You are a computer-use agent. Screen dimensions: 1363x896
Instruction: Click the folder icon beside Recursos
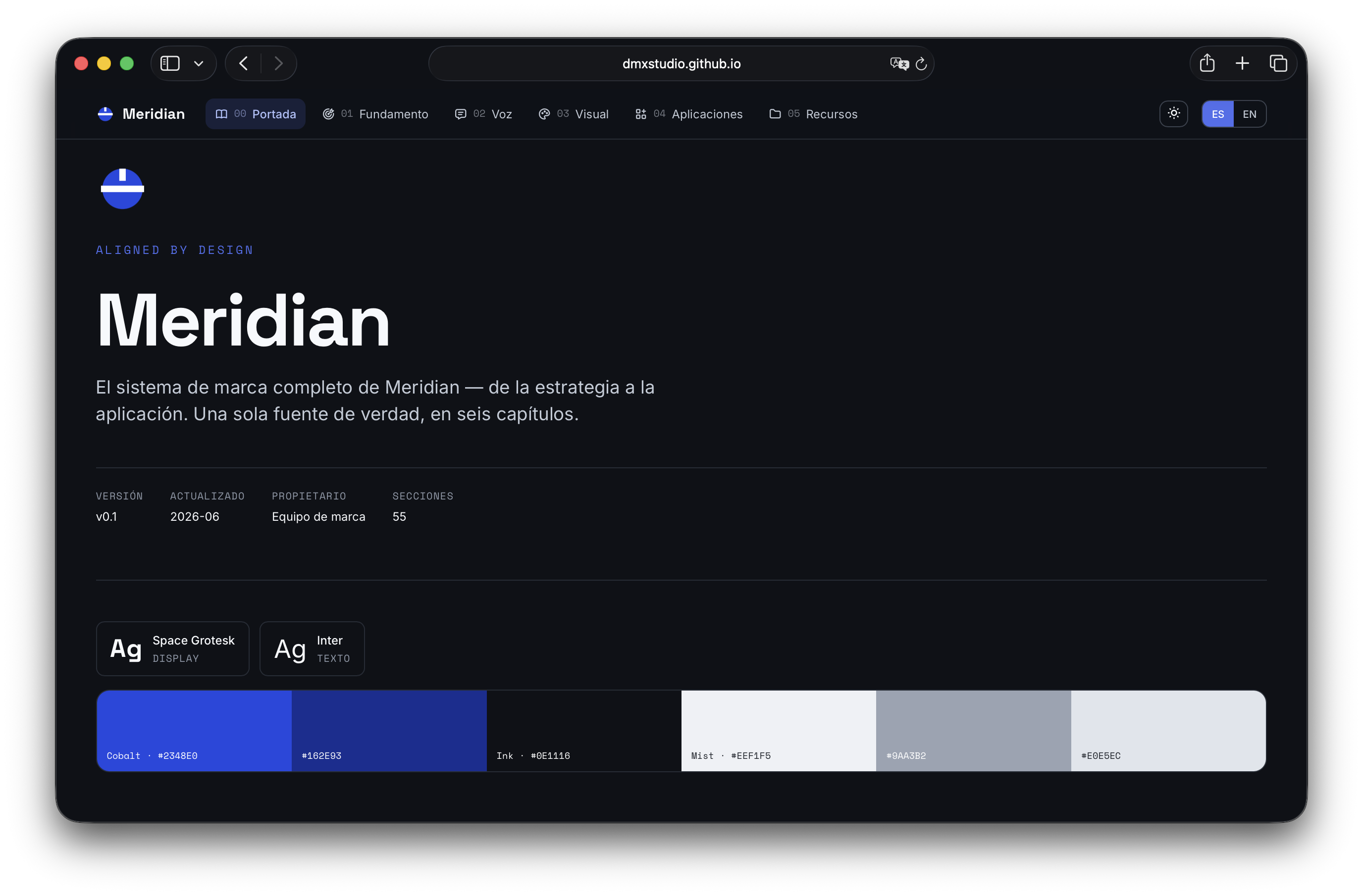click(775, 114)
